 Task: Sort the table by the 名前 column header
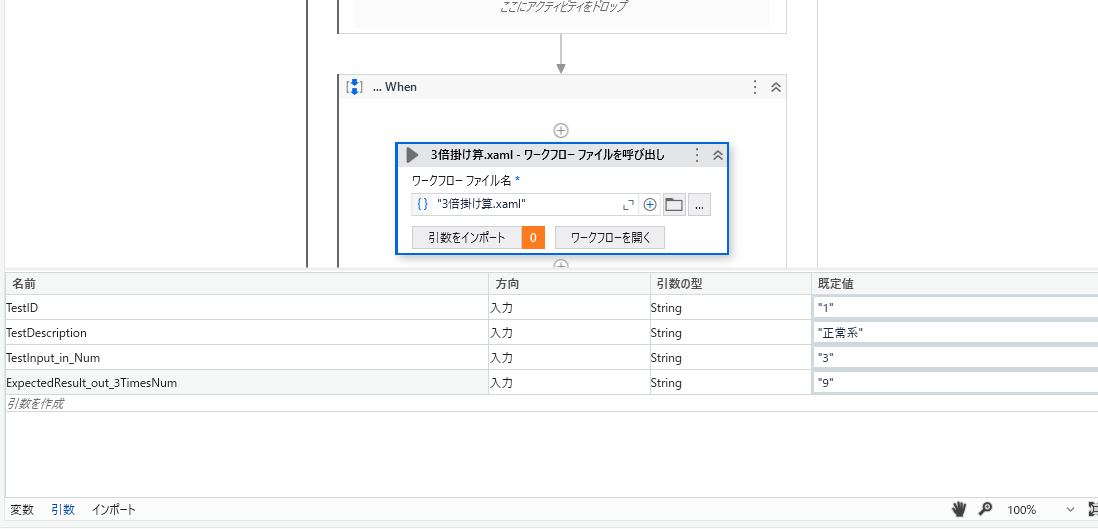coord(246,284)
